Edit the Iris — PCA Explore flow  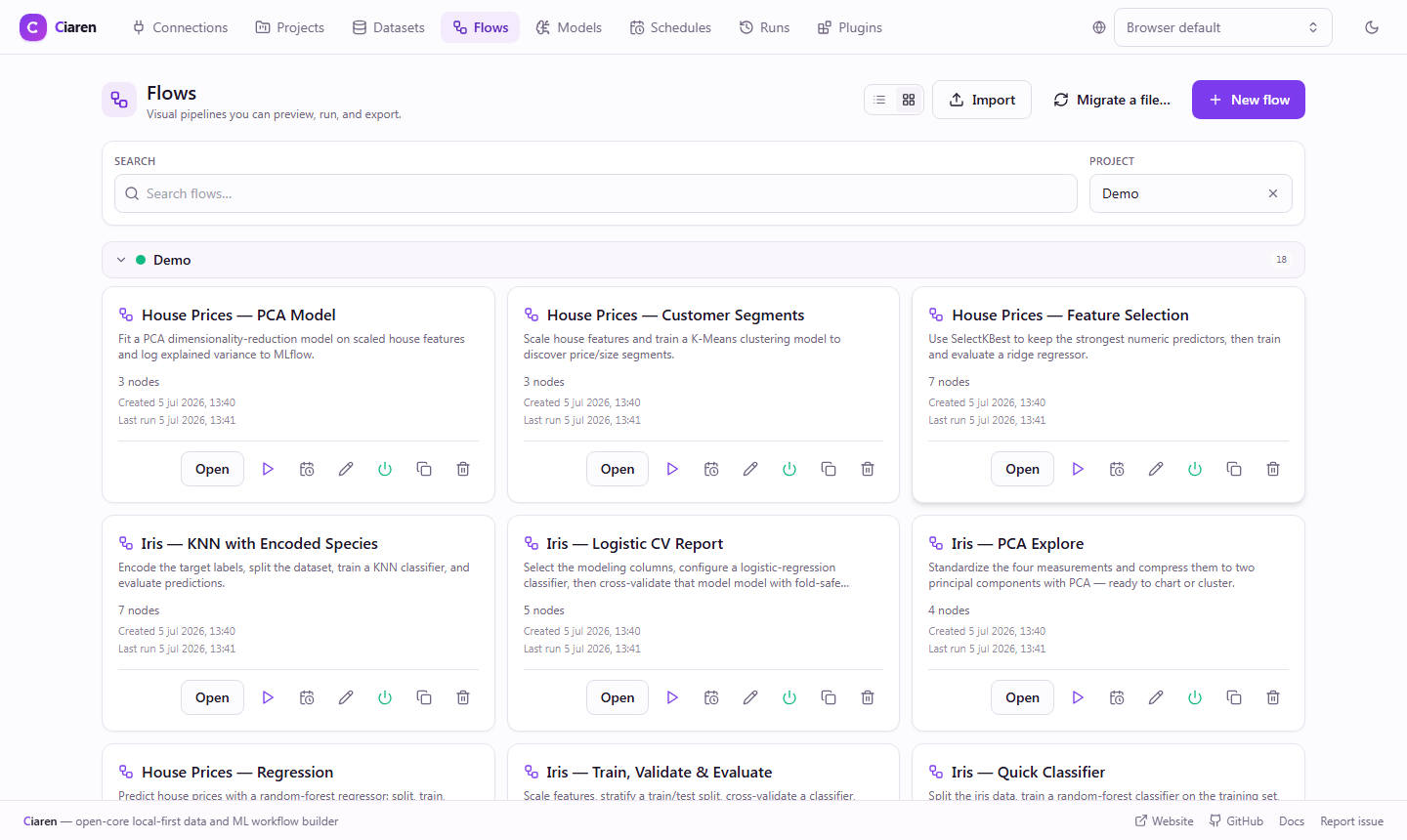tap(1156, 697)
